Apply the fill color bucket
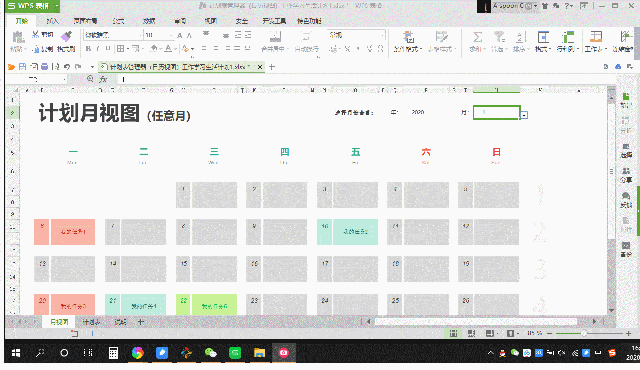The width and height of the screenshot is (640, 370). 153,49
